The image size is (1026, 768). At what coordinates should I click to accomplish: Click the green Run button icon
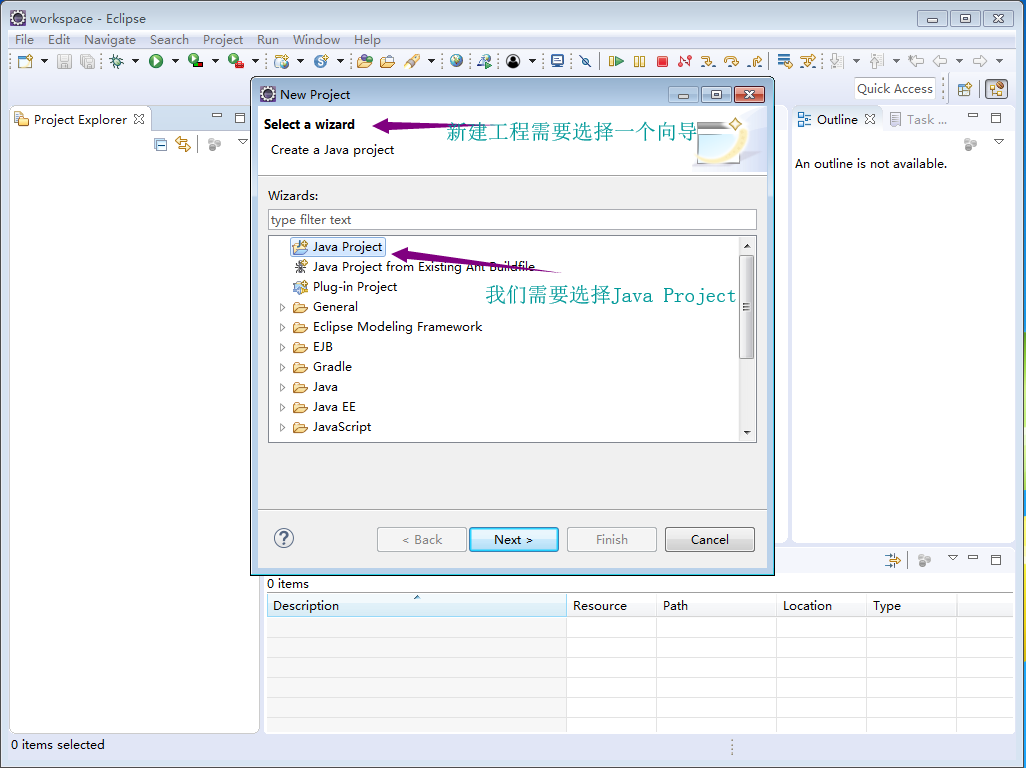click(x=156, y=61)
